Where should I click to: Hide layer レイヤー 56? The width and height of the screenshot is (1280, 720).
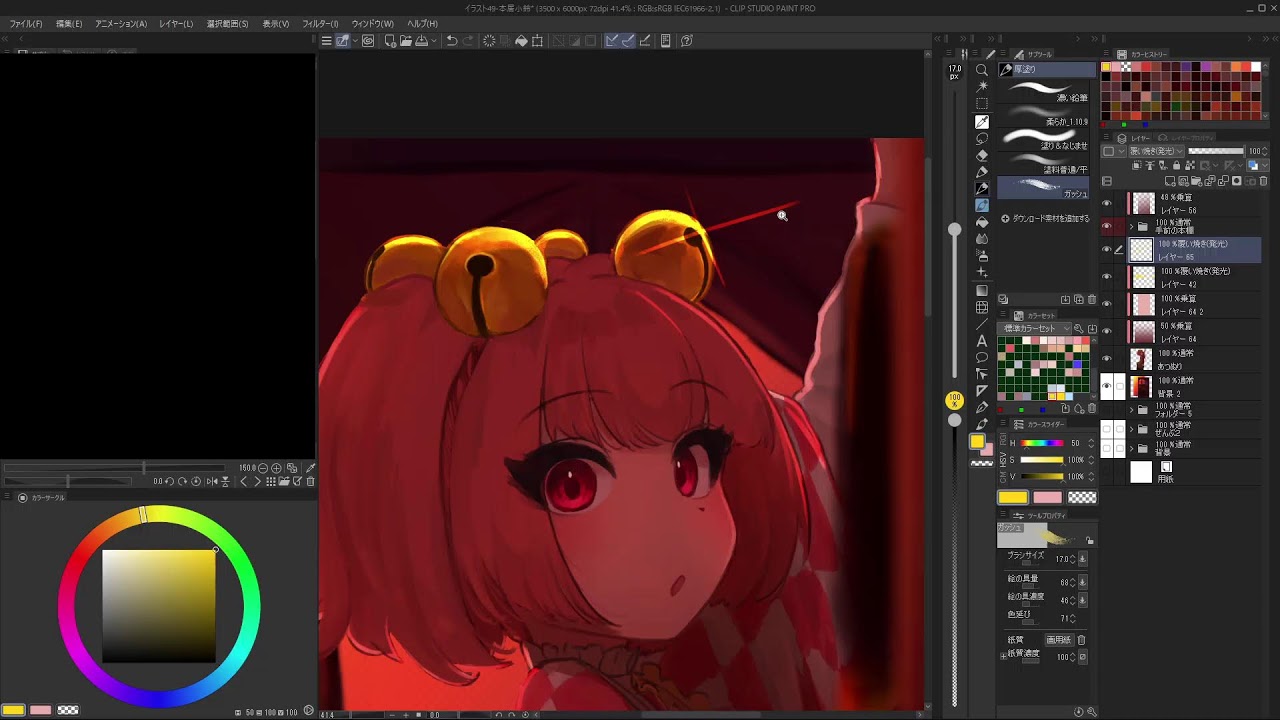click(x=1106, y=204)
